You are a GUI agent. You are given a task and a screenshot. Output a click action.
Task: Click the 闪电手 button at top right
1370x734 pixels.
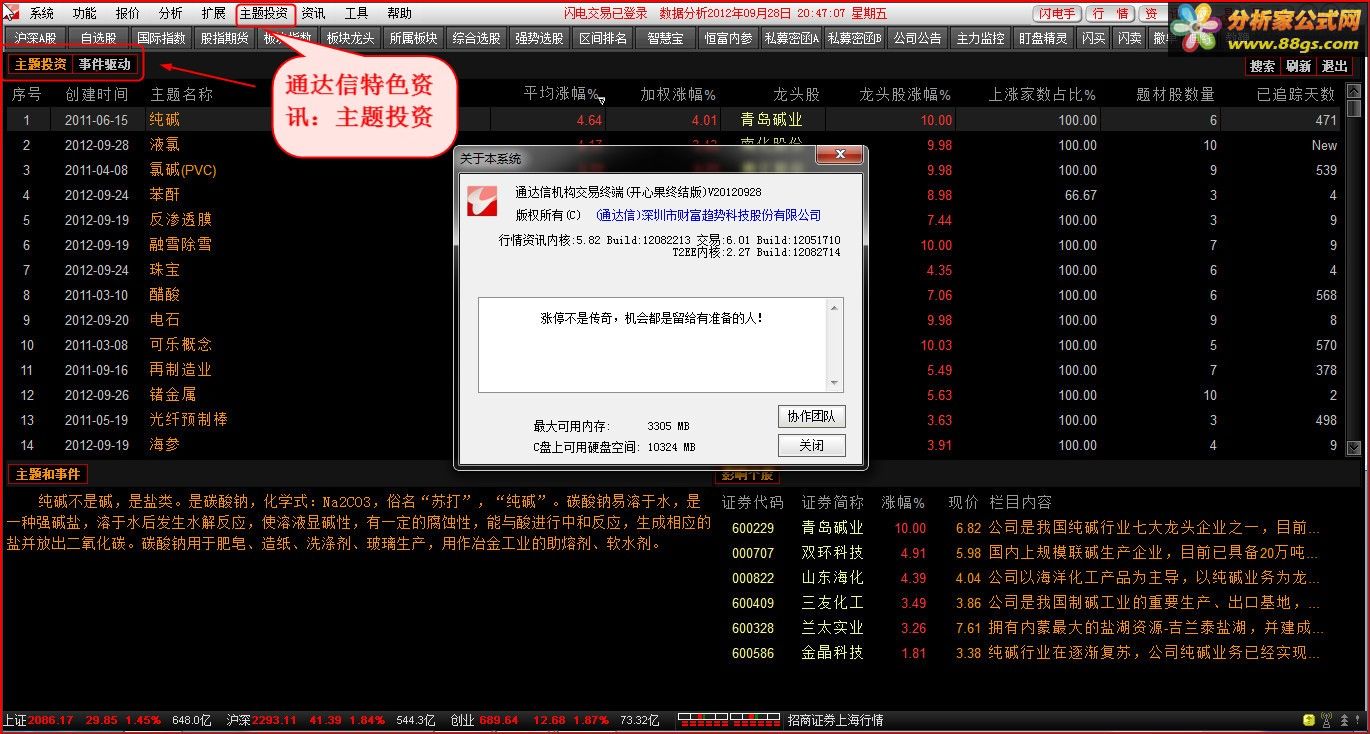tap(1057, 13)
